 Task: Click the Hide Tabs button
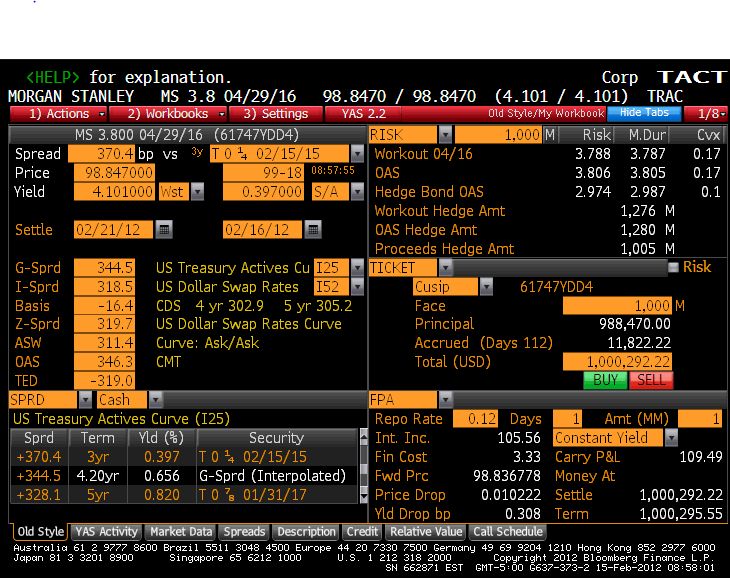644,113
